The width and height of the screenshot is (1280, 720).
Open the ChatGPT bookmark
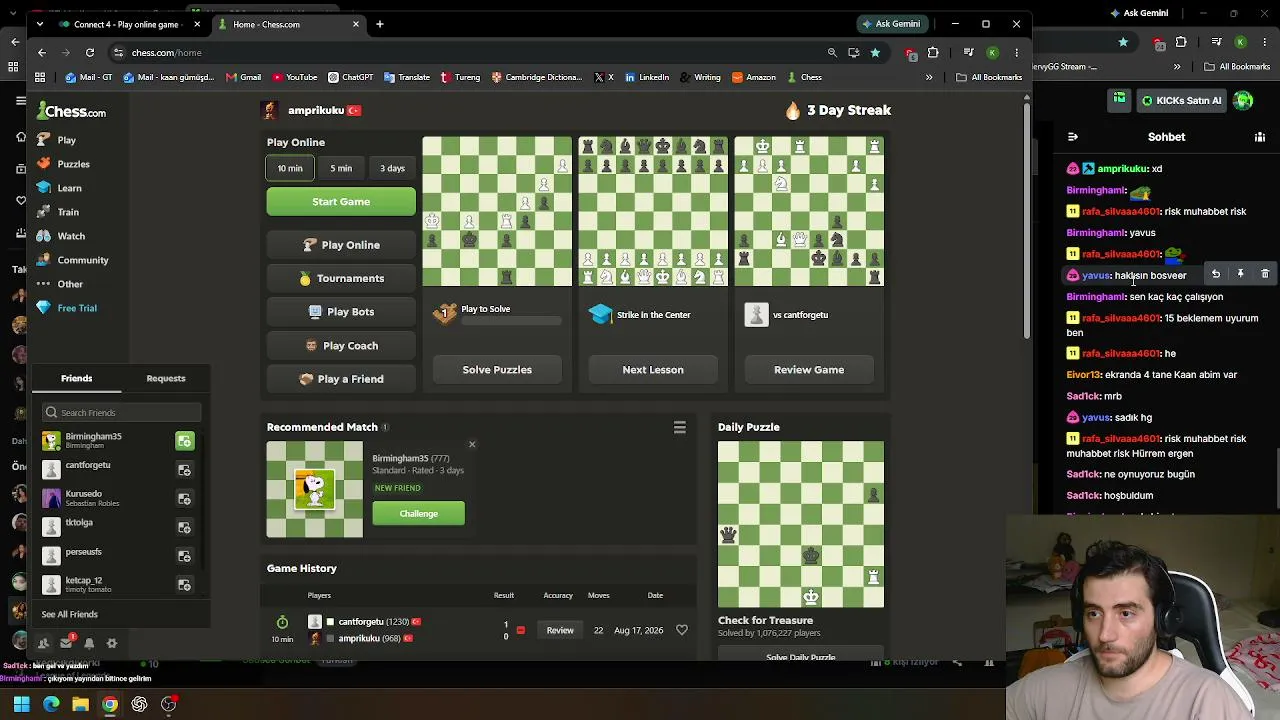[350, 77]
